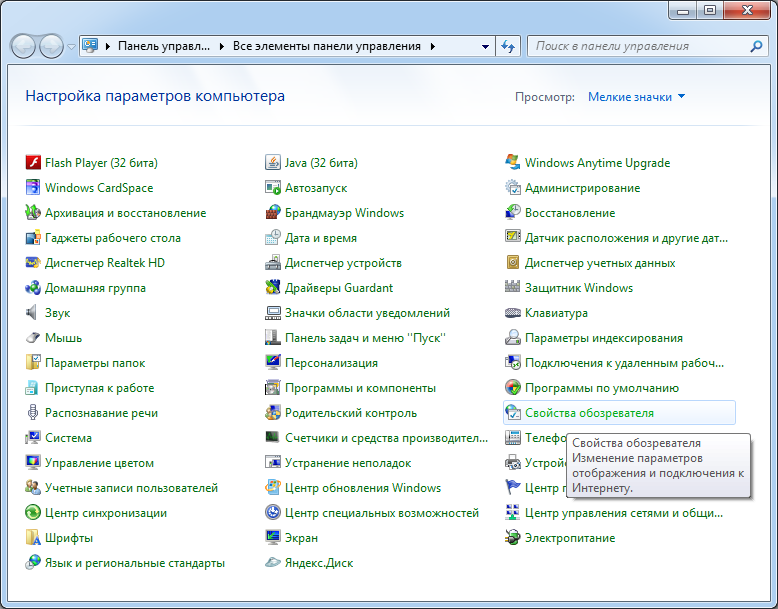Open Экран link
This screenshot has height=609, width=778.
301,538
